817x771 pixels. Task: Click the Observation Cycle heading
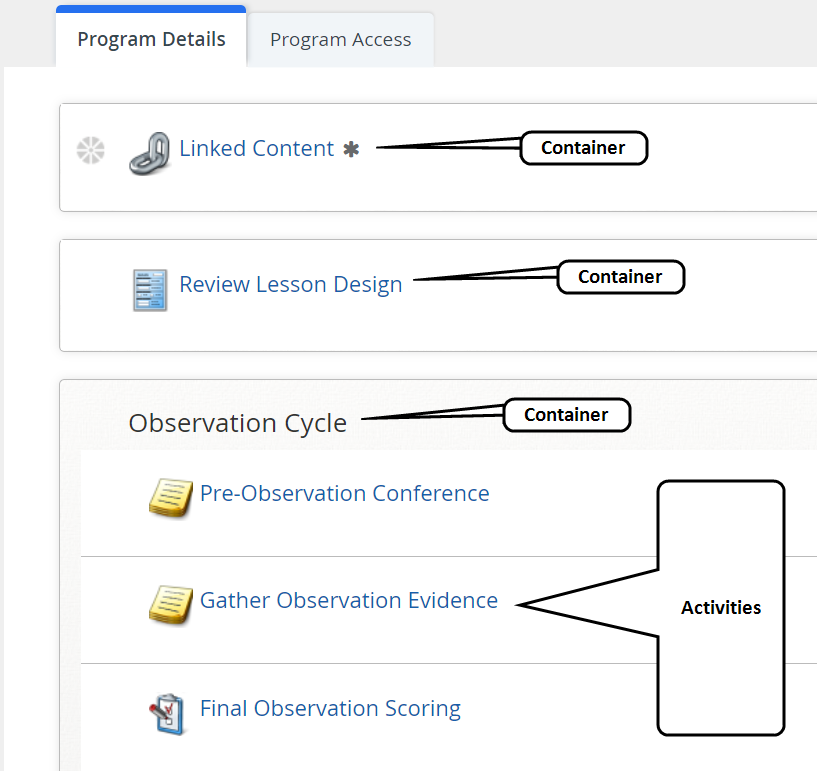point(237,423)
